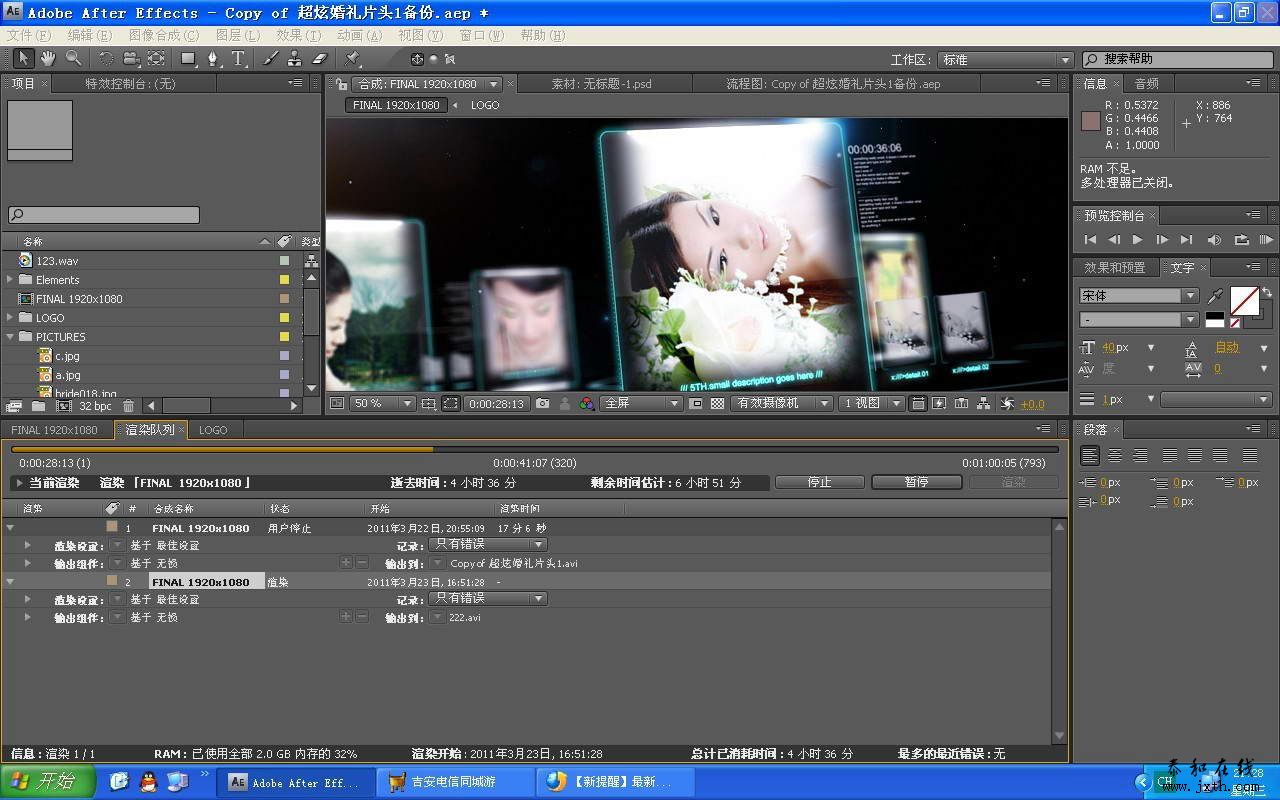
Task: Select the Pan Behind tool
Action: click(156, 59)
